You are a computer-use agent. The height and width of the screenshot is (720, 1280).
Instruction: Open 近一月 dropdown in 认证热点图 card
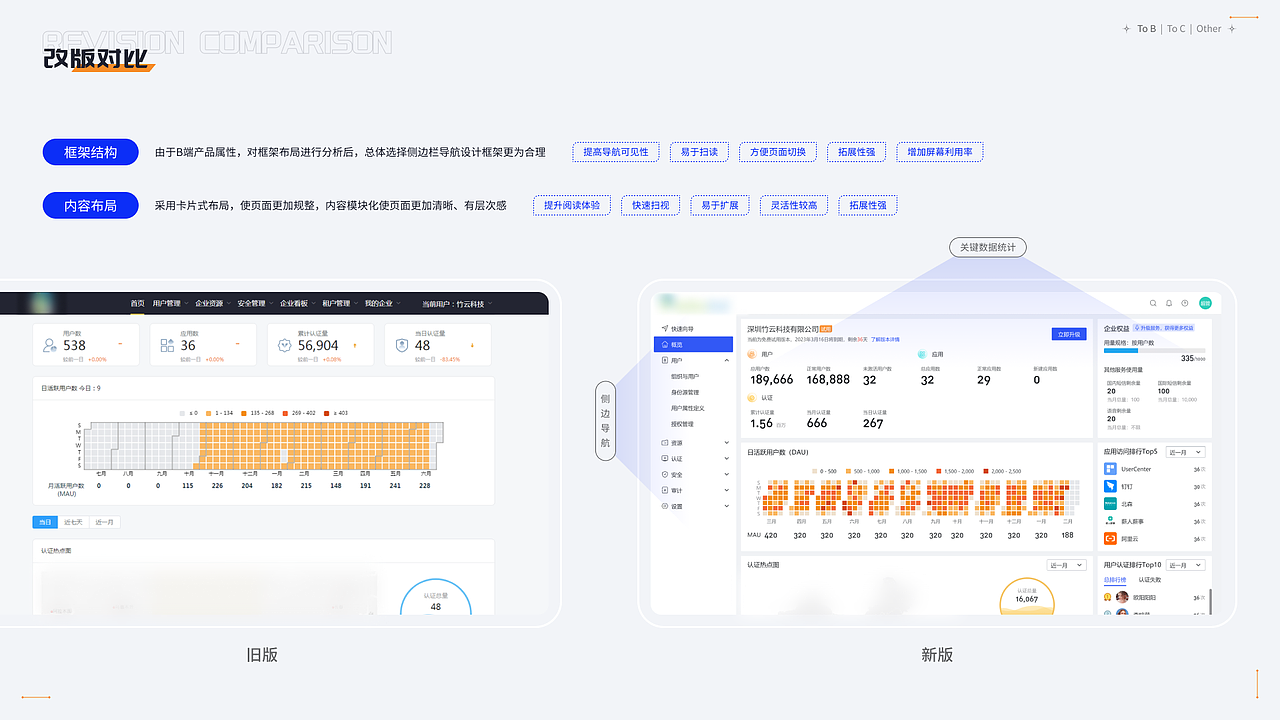[x=1066, y=565]
